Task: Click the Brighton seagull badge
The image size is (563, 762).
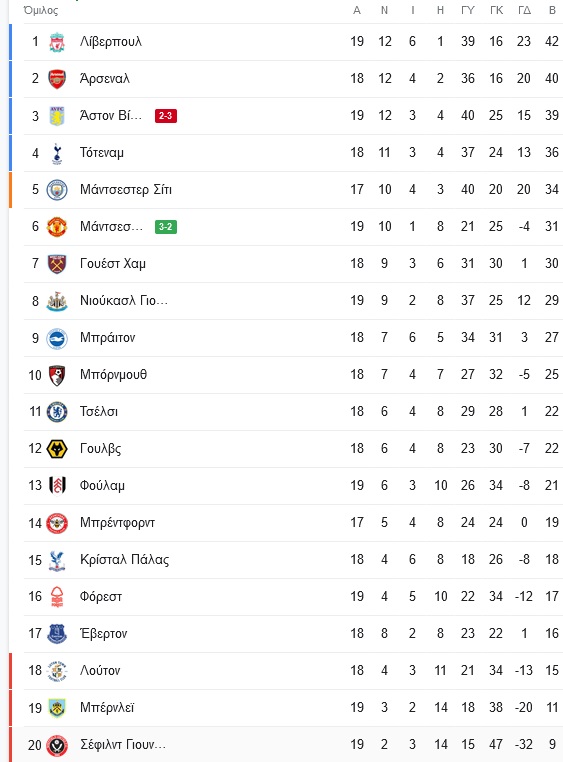Action: 57,338
